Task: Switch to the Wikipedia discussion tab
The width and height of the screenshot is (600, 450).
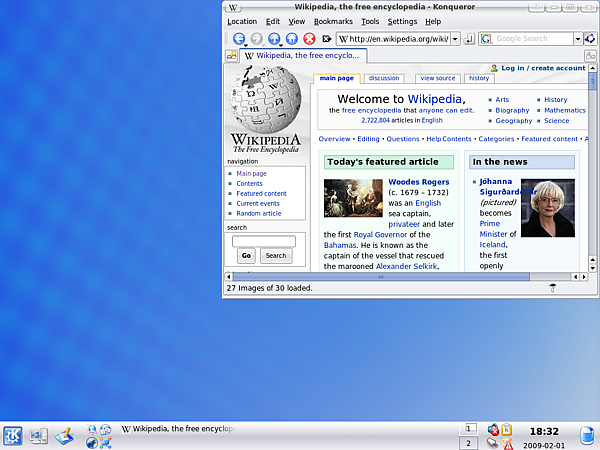Action: 384,78
